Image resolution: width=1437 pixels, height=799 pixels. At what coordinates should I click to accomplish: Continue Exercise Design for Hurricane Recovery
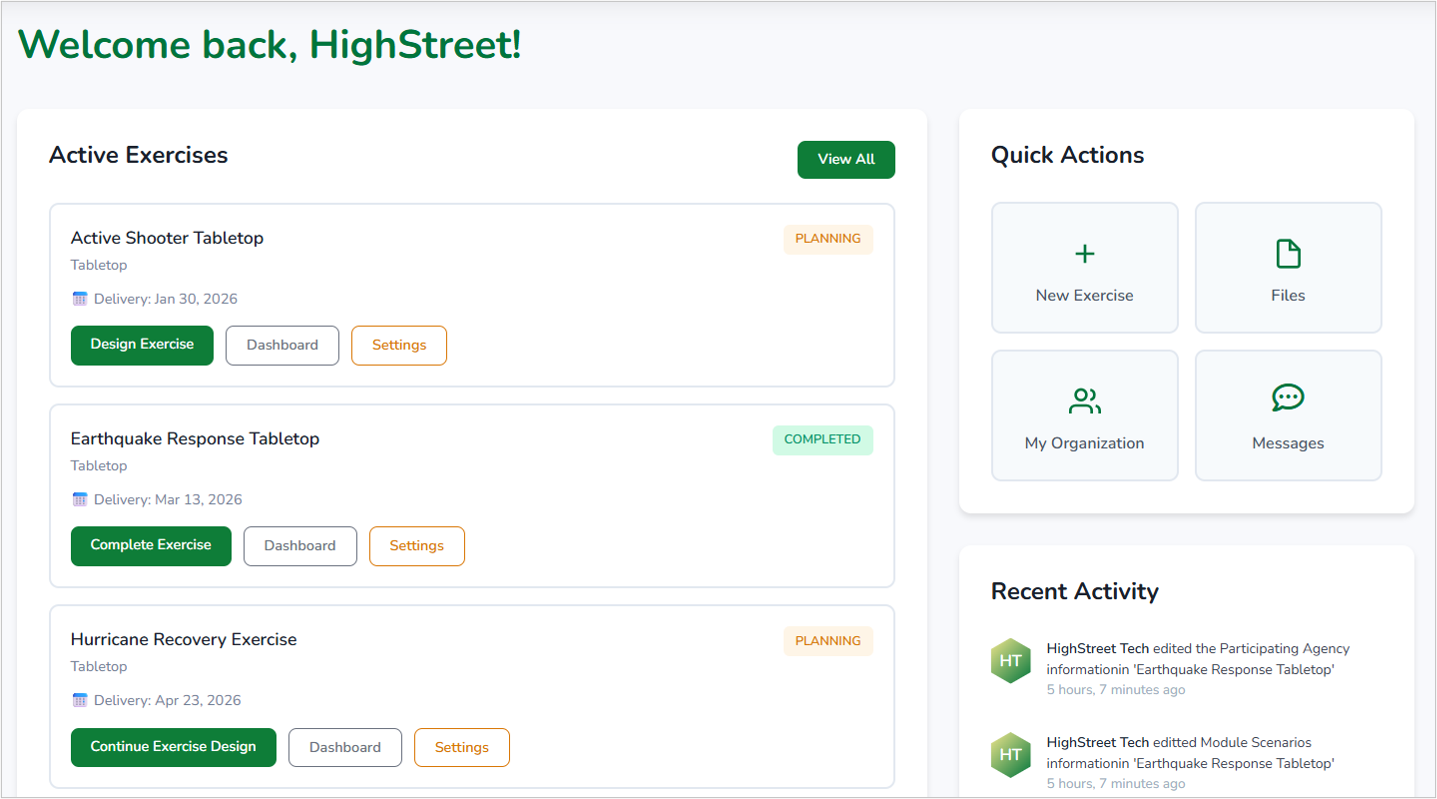[173, 747]
